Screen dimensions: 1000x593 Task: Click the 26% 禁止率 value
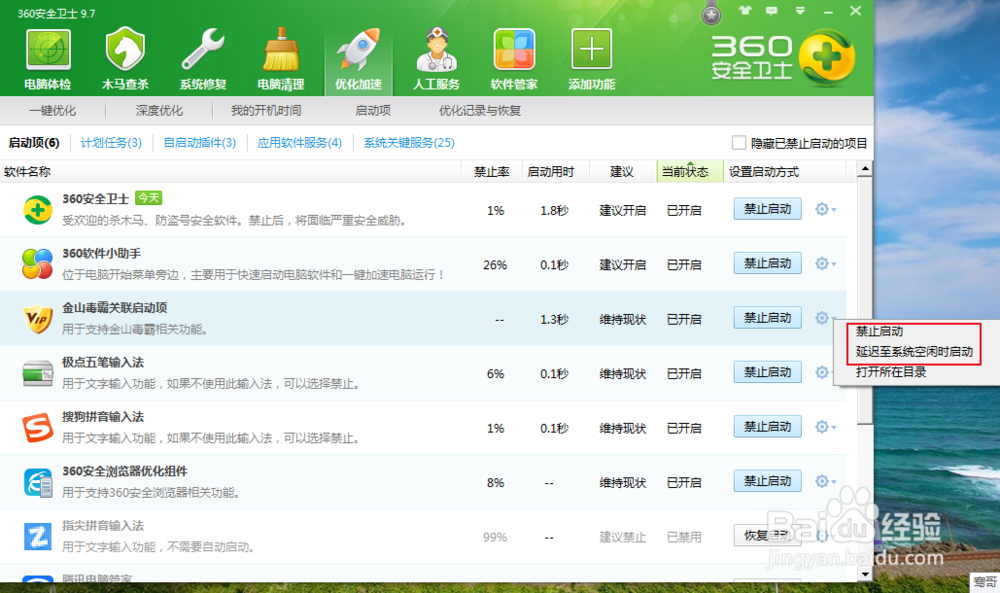tap(495, 265)
